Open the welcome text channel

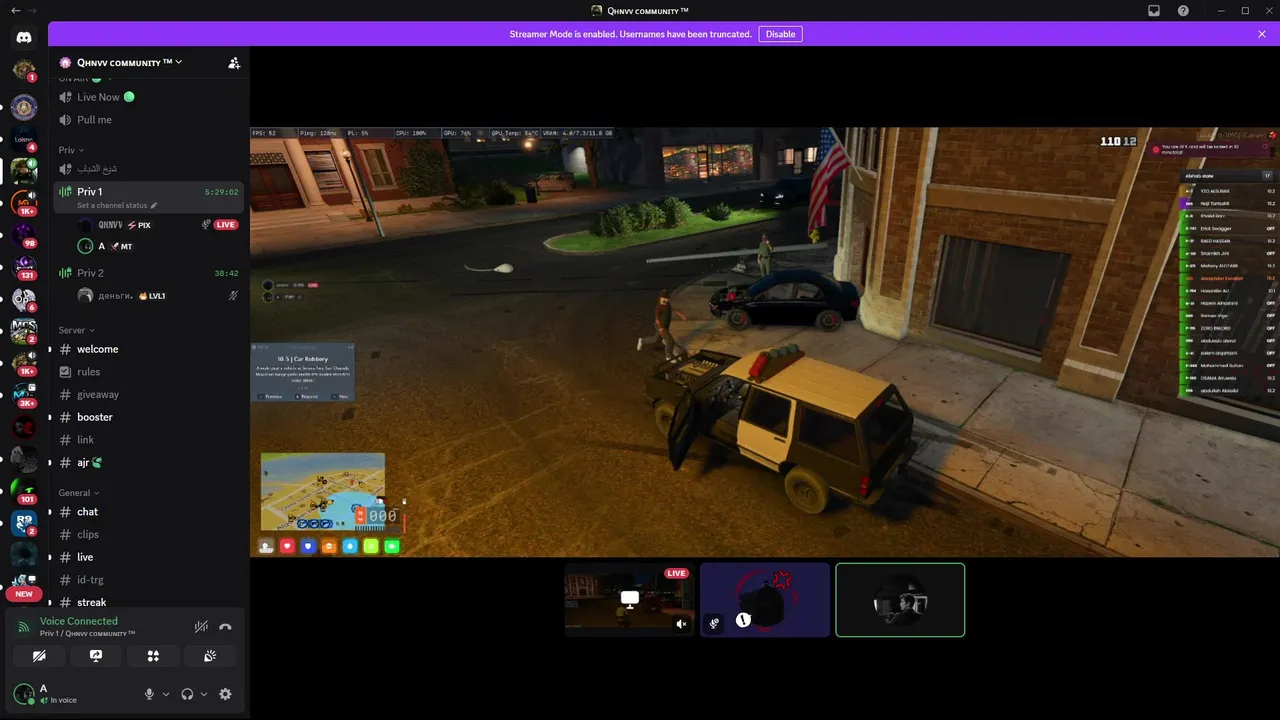[148, 349]
